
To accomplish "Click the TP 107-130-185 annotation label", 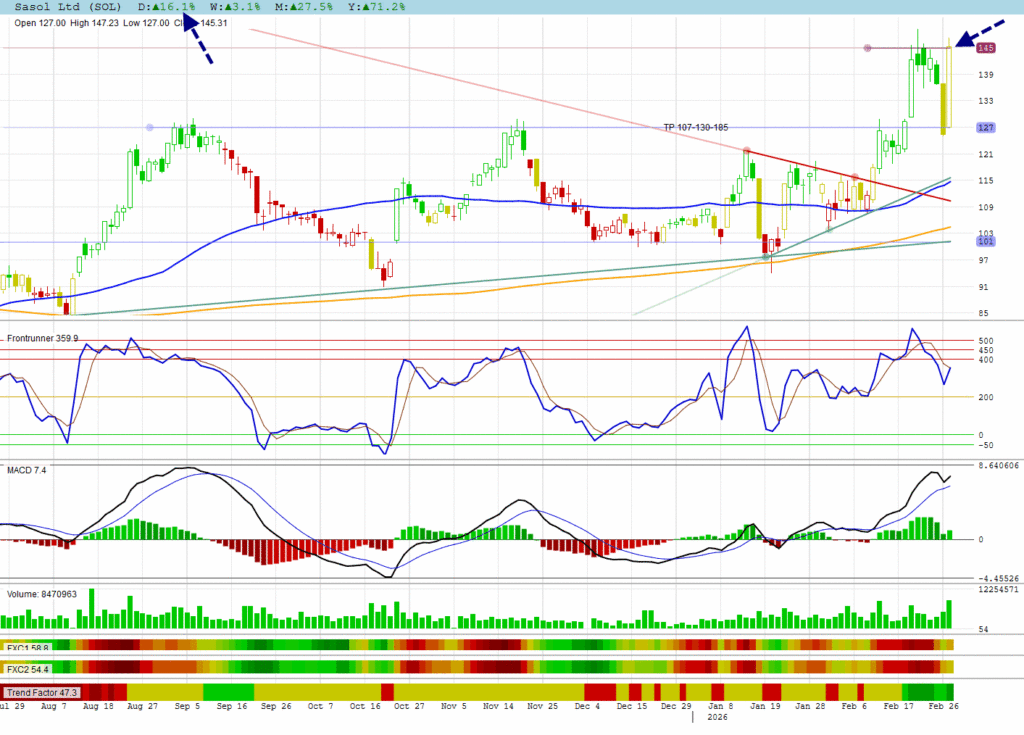I will (709, 127).
